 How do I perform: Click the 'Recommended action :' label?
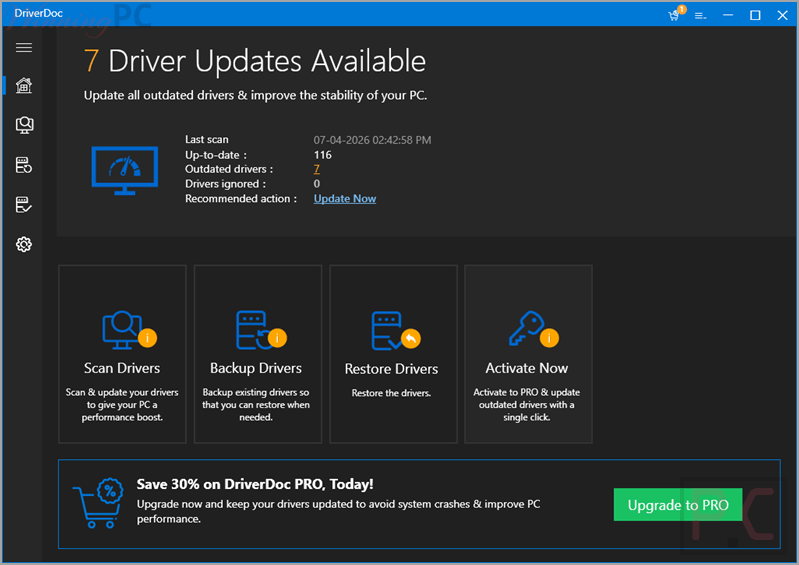click(241, 199)
